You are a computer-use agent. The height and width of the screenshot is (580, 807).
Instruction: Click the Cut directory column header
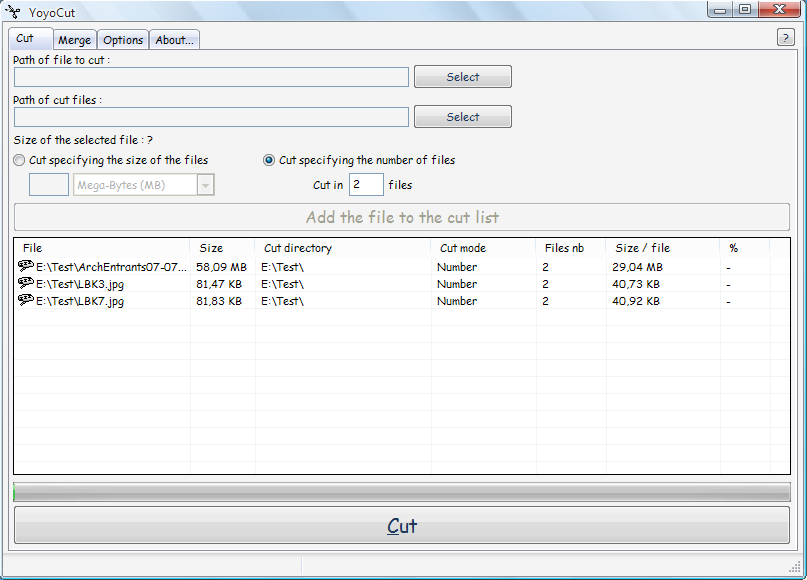343,248
